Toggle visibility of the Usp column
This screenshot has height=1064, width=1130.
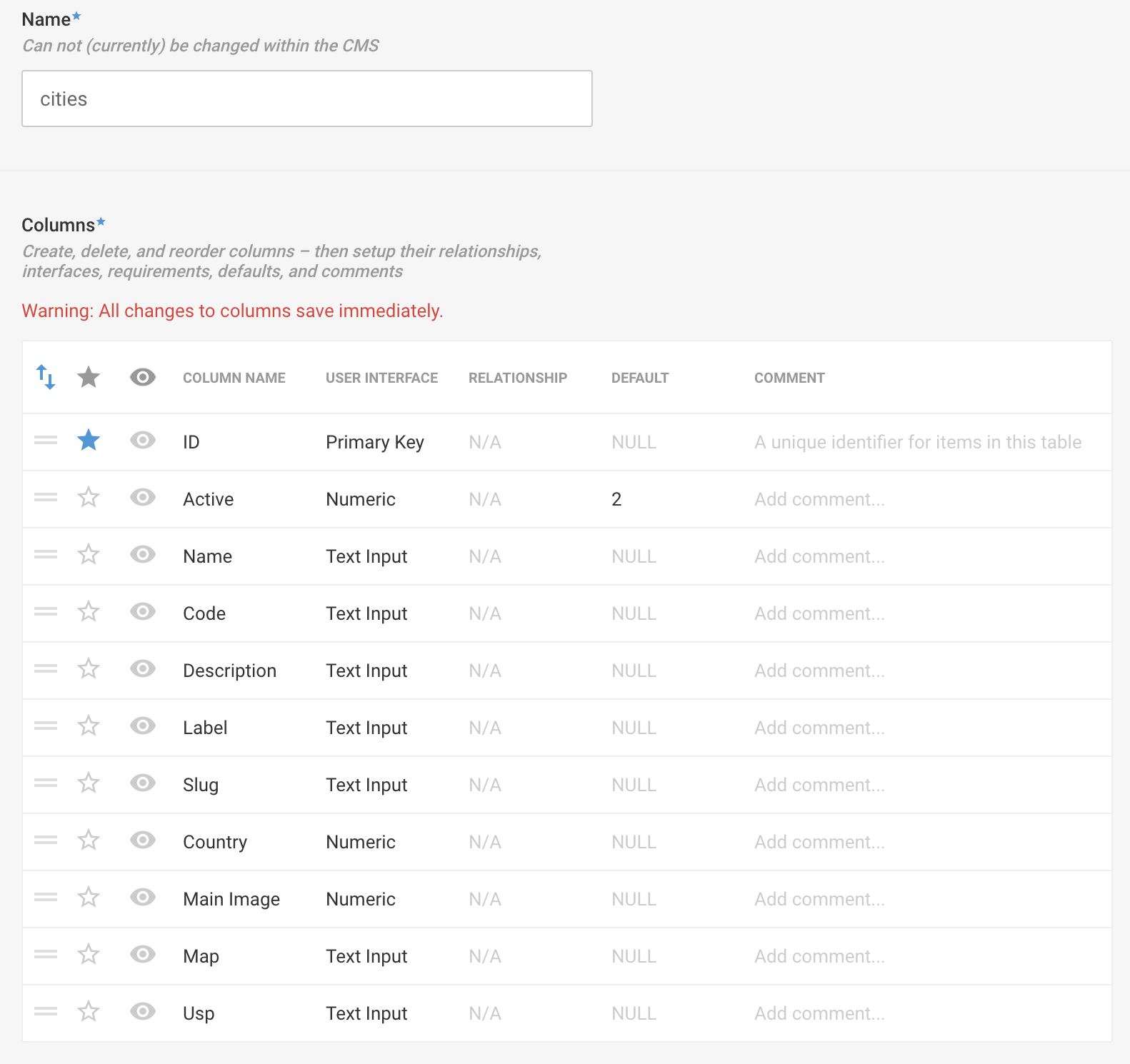click(143, 1012)
